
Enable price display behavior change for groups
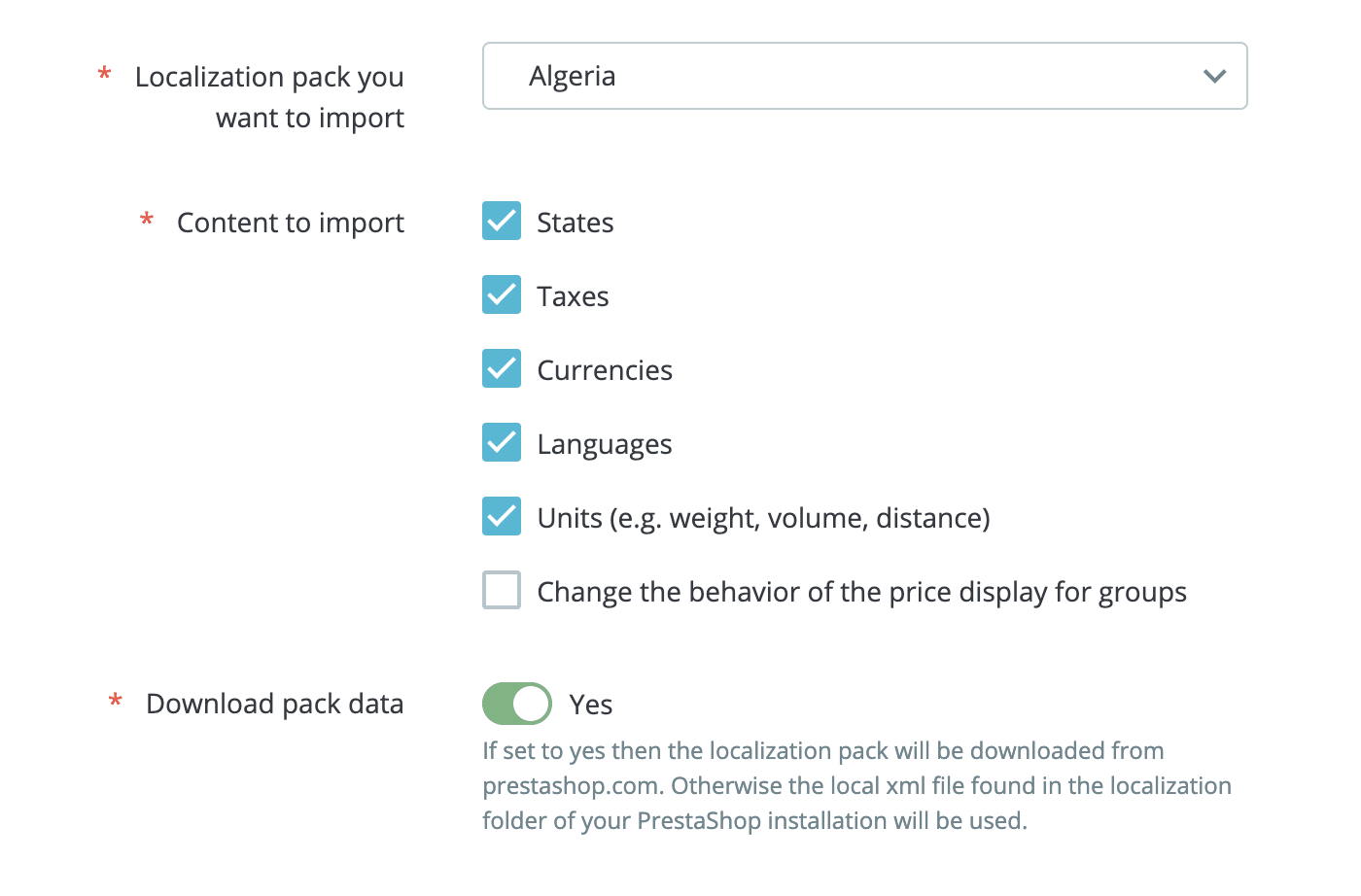click(501, 590)
